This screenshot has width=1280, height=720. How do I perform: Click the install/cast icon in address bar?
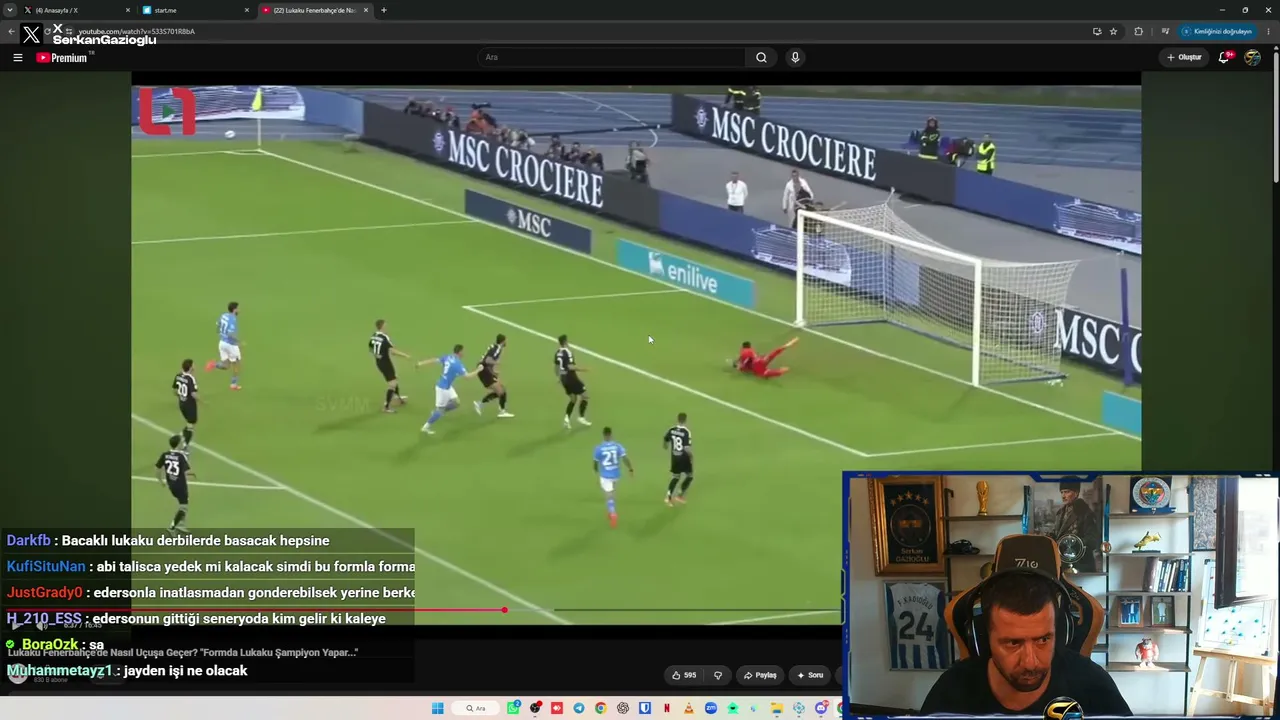coord(1097,31)
